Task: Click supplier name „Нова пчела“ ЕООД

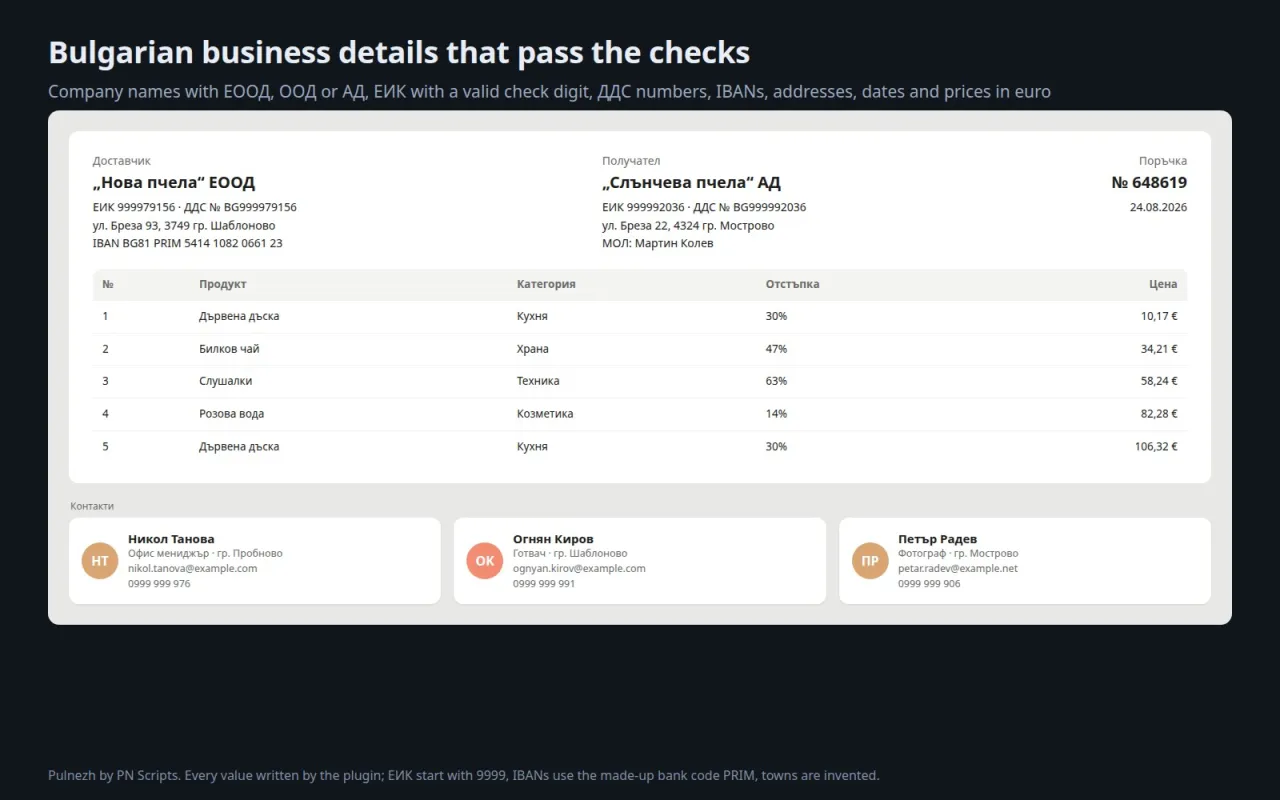Action: pos(174,183)
